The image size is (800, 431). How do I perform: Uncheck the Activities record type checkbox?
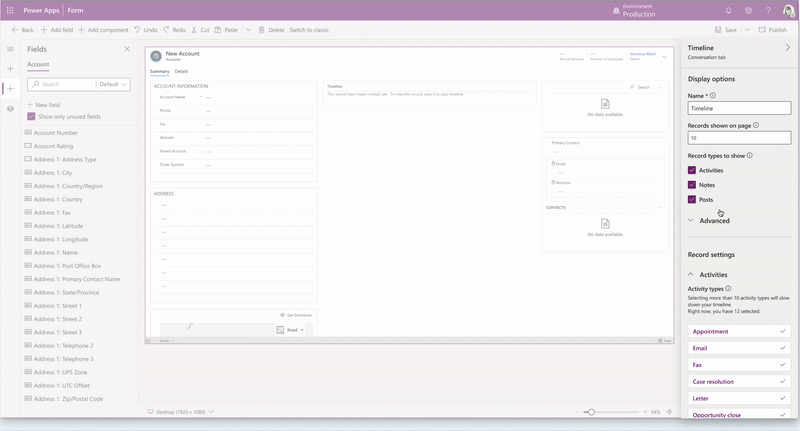692,171
